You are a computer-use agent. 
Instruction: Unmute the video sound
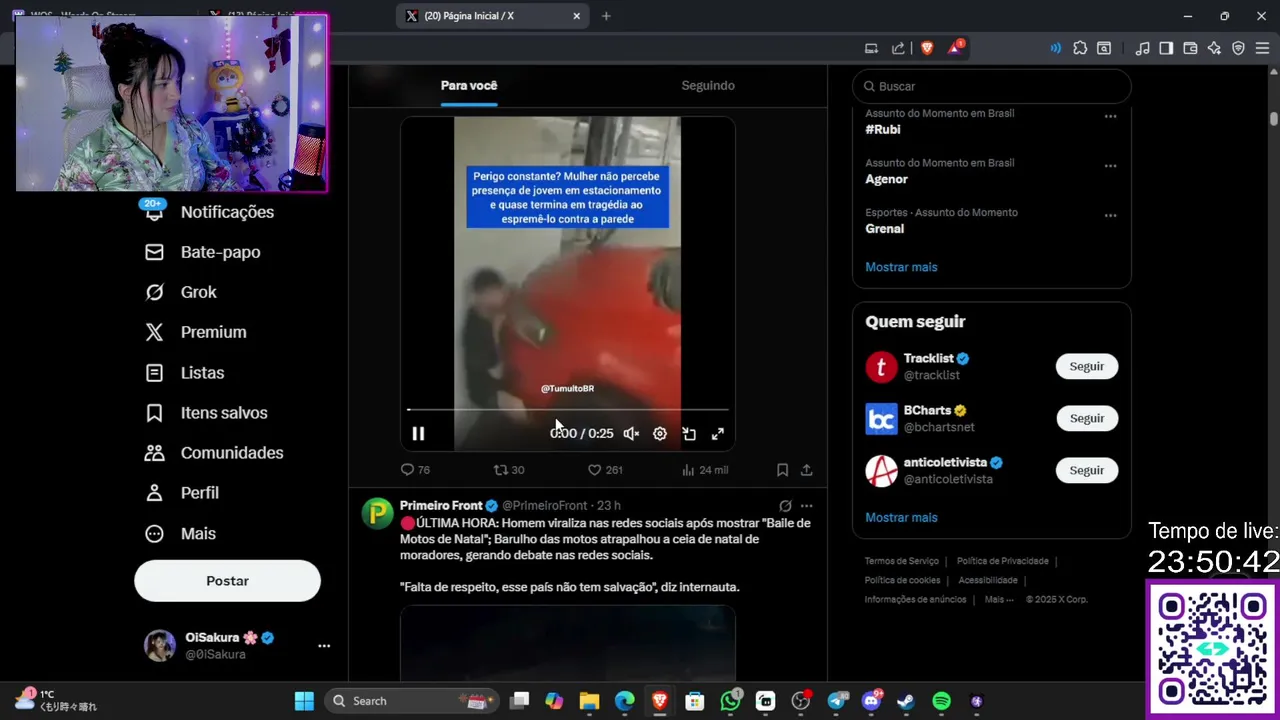click(631, 433)
